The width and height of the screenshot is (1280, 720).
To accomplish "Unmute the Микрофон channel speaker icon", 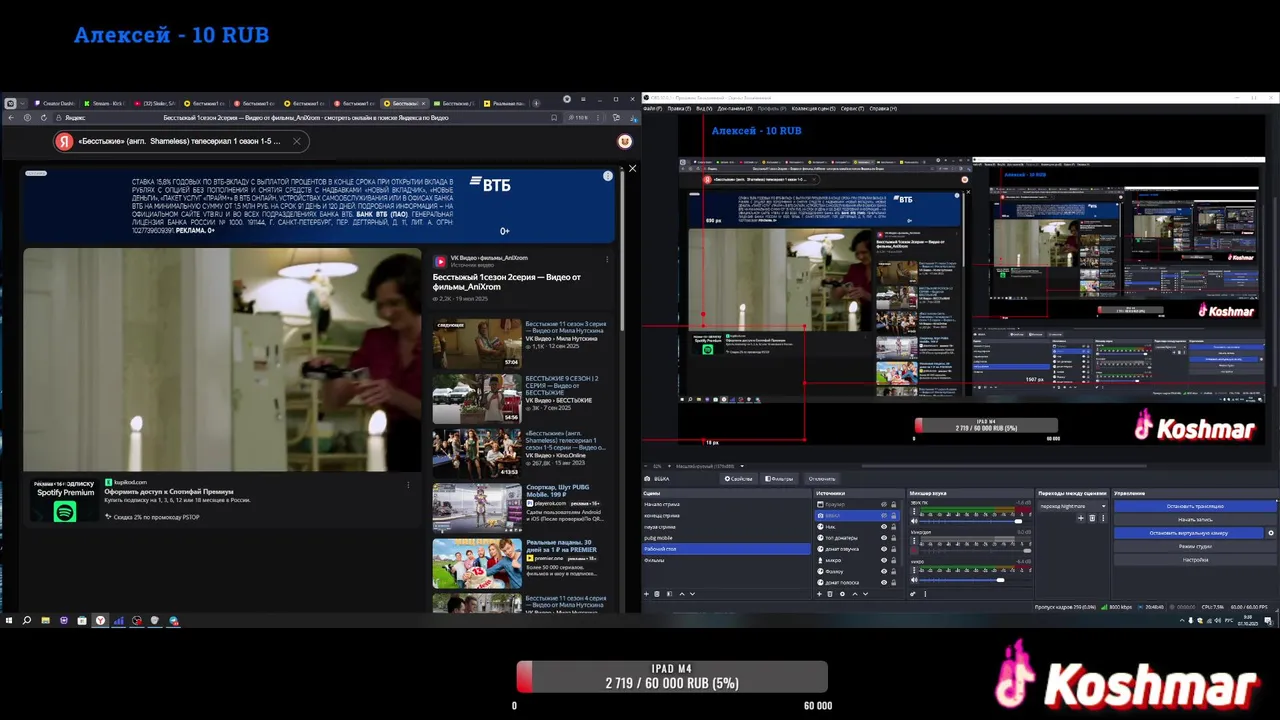I will point(914,551).
